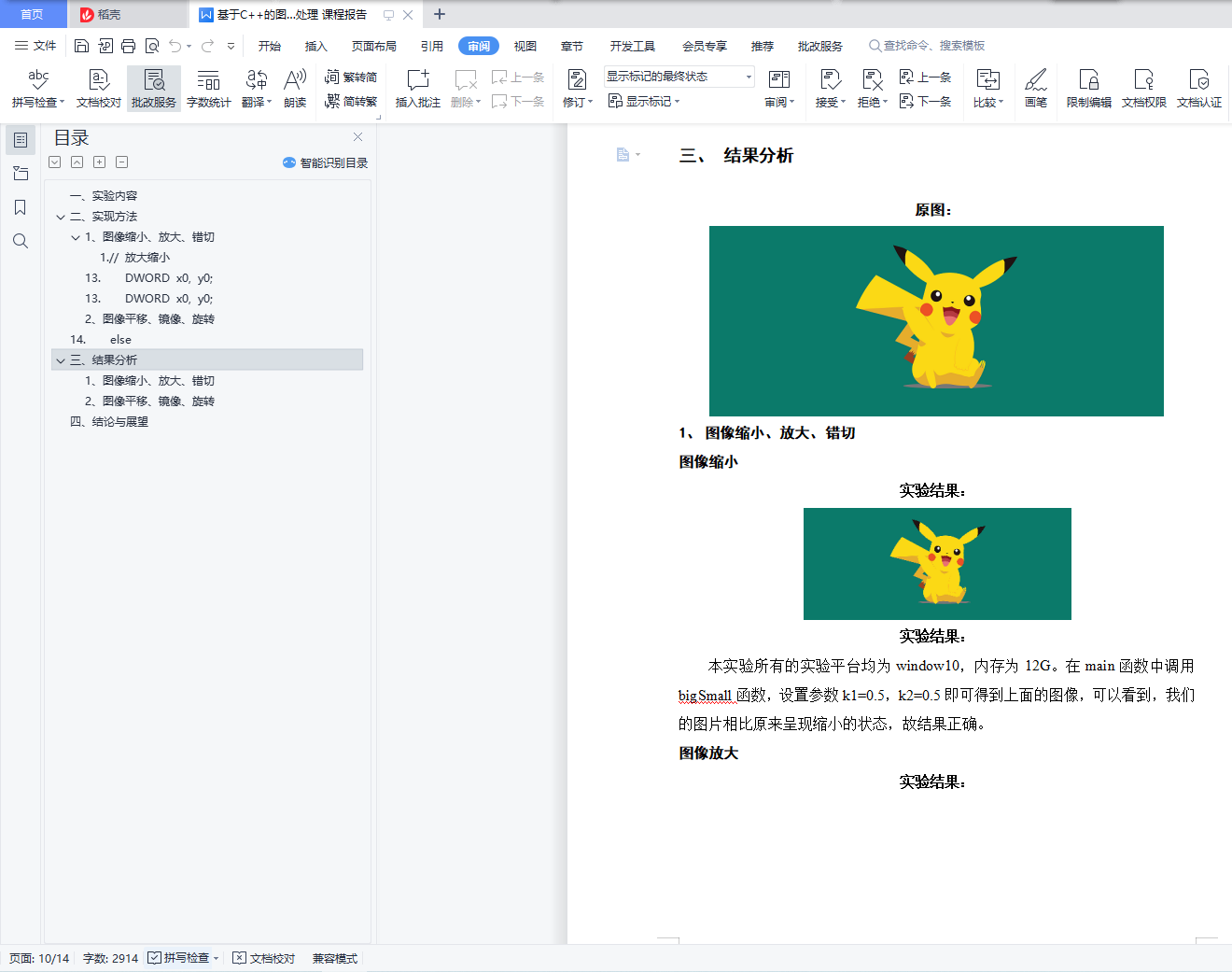Click the save icon in quick access toolbar
This screenshot has height=972, width=1232.
(81, 46)
